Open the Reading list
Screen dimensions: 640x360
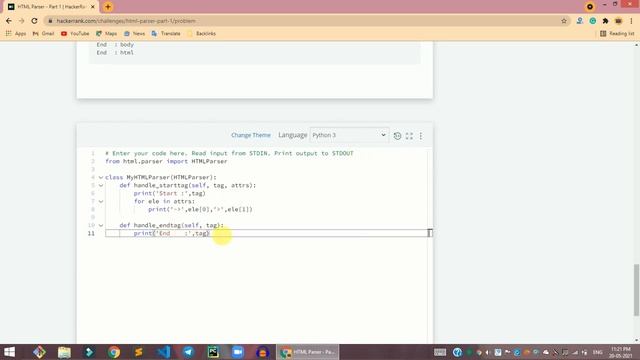(x=617, y=33)
